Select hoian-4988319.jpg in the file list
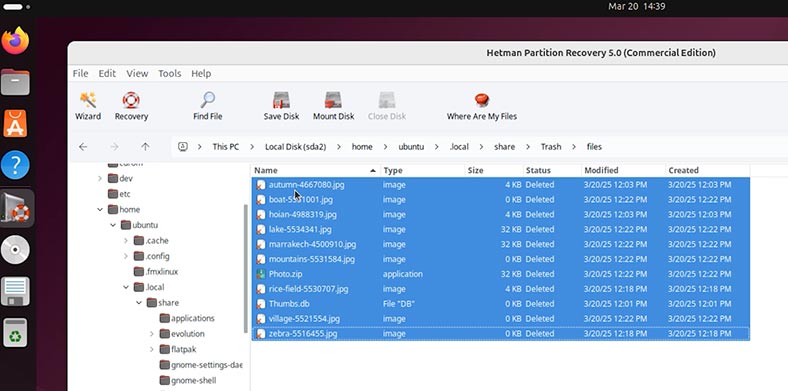The height and width of the screenshot is (391, 788). click(x=303, y=215)
